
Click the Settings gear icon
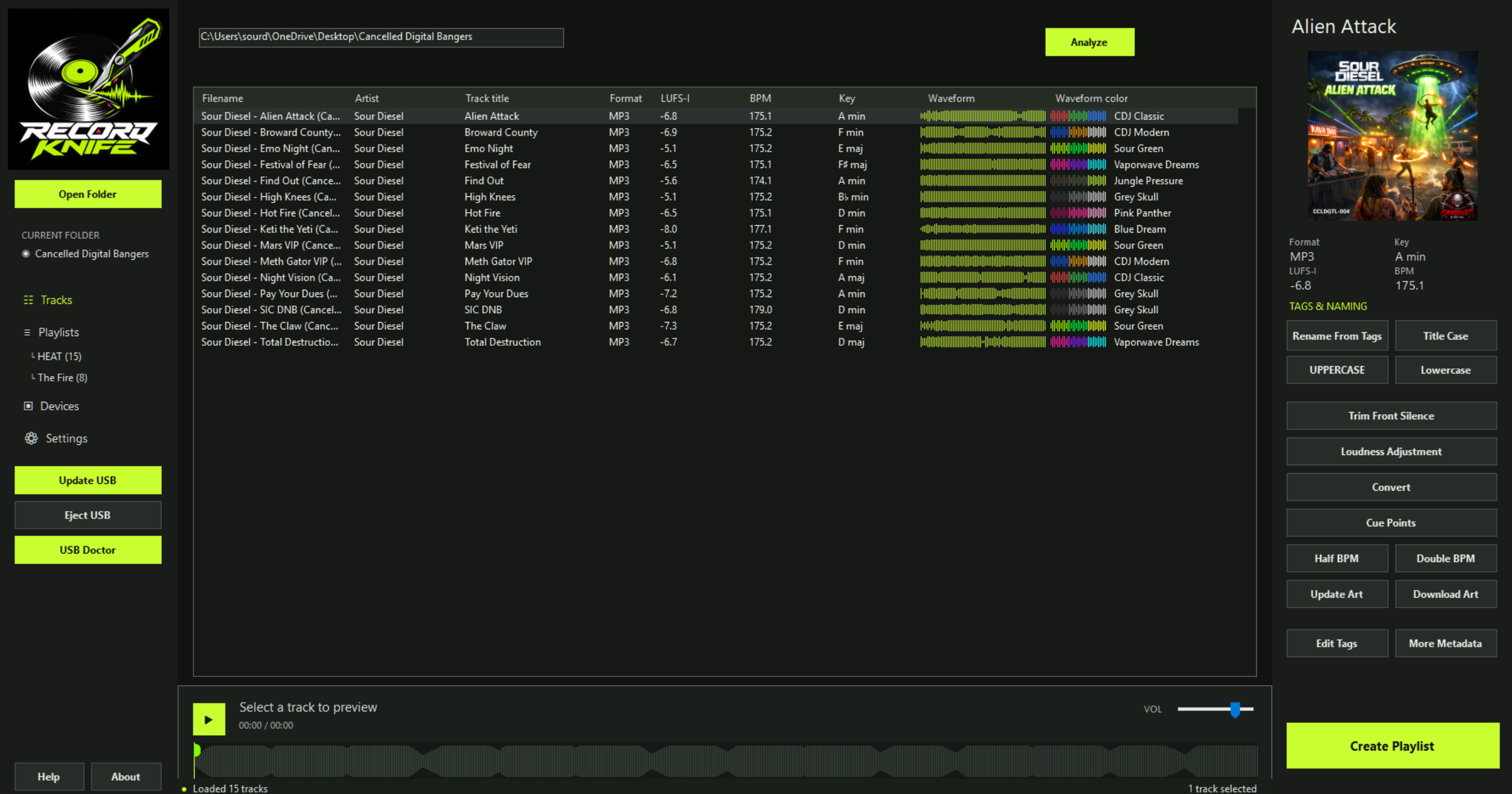(31, 438)
